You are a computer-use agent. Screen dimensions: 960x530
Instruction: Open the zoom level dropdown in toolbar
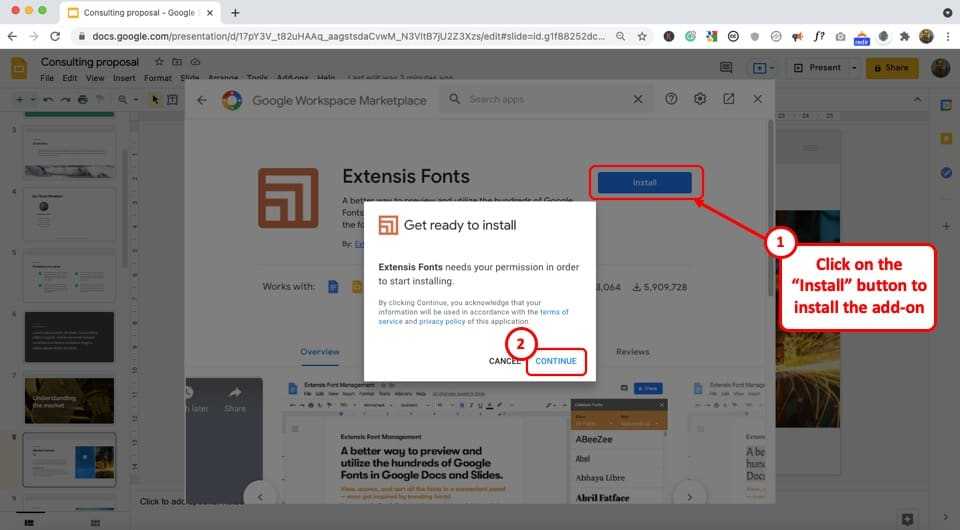(129, 100)
